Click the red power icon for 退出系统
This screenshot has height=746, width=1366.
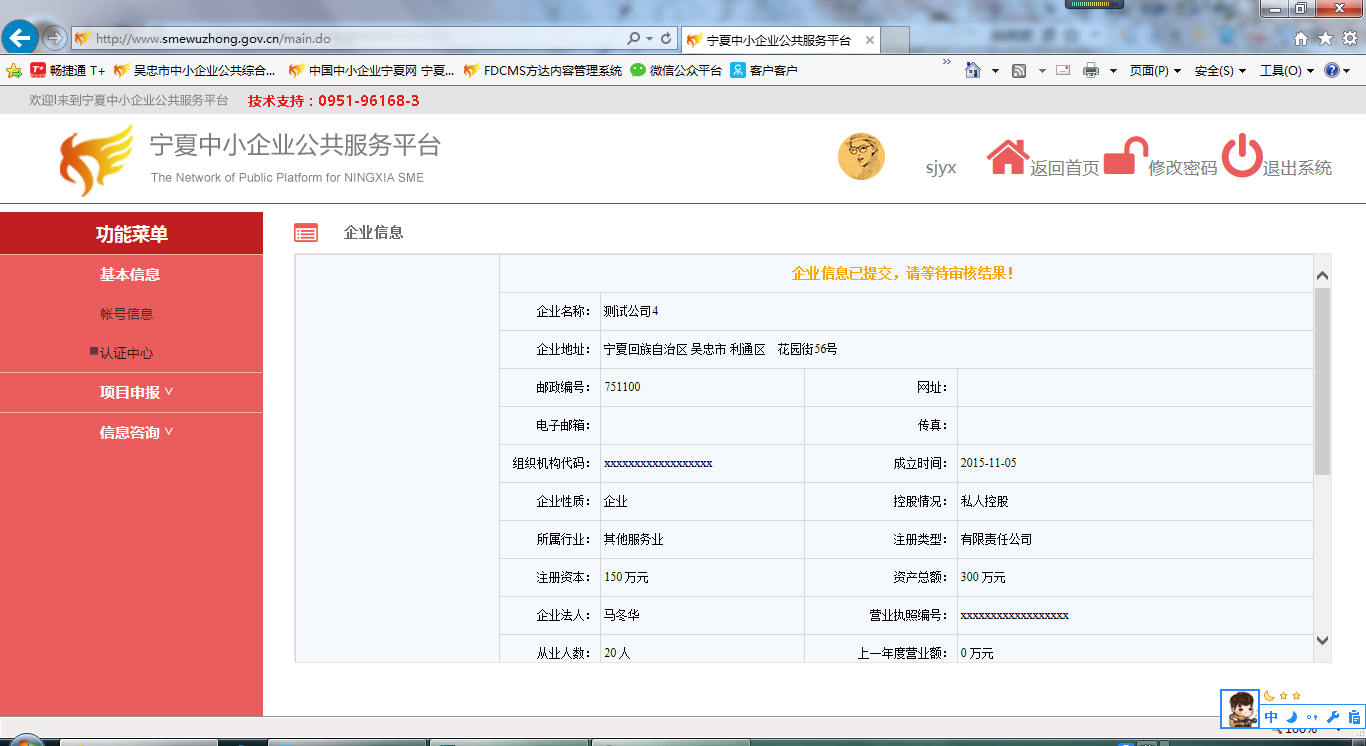tap(1241, 157)
